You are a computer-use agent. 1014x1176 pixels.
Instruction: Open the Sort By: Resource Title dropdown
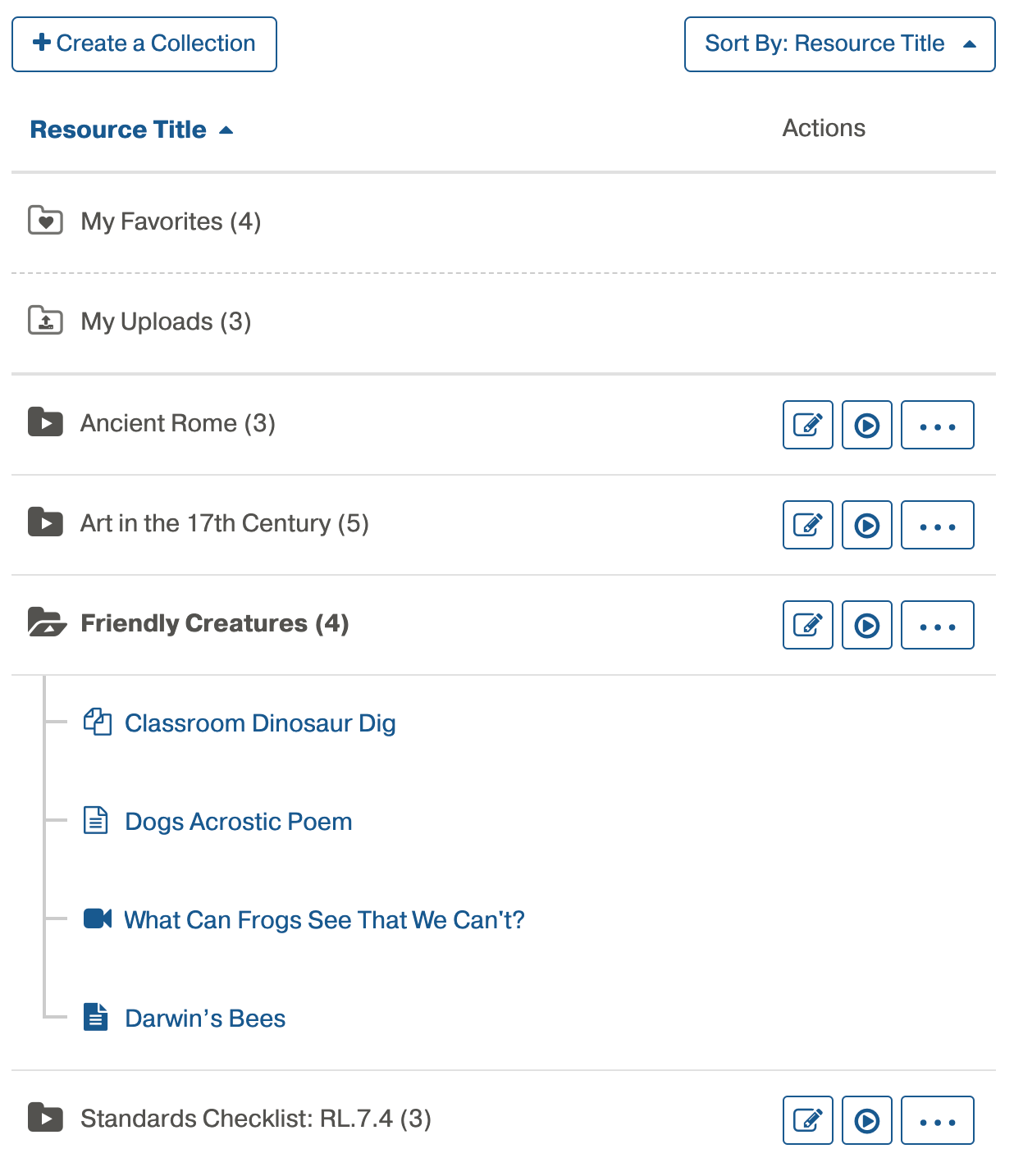coord(839,44)
